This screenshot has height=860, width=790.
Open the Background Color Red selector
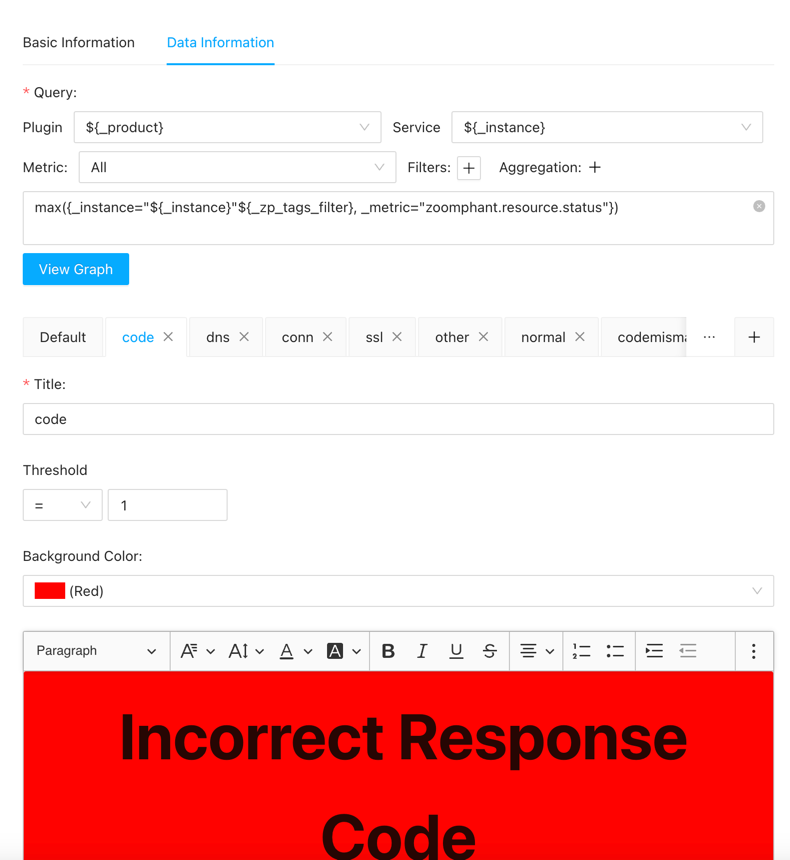pyautogui.click(x=398, y=591)
